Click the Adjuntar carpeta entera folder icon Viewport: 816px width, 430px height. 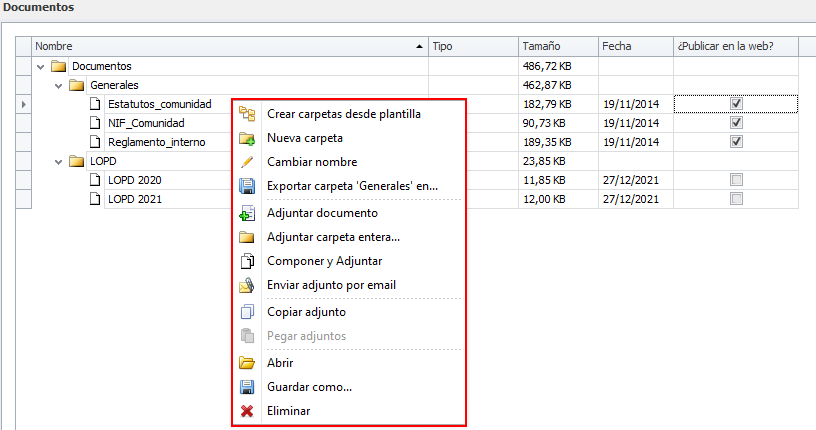(247, 237)
